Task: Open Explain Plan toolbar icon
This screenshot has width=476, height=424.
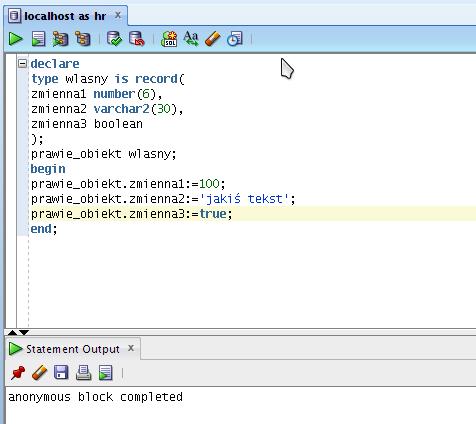Action: coord(60,39)
